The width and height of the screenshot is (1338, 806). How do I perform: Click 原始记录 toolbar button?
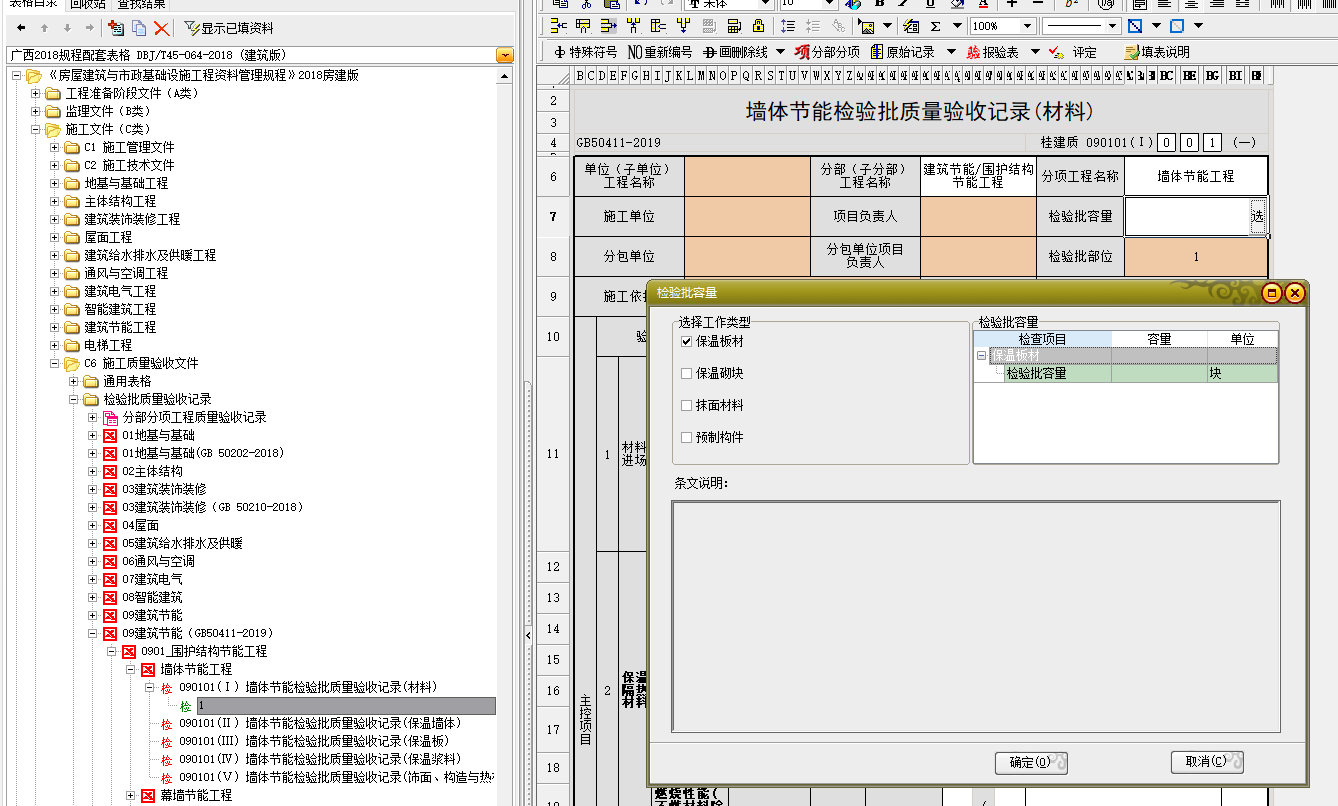coord(903,52)
